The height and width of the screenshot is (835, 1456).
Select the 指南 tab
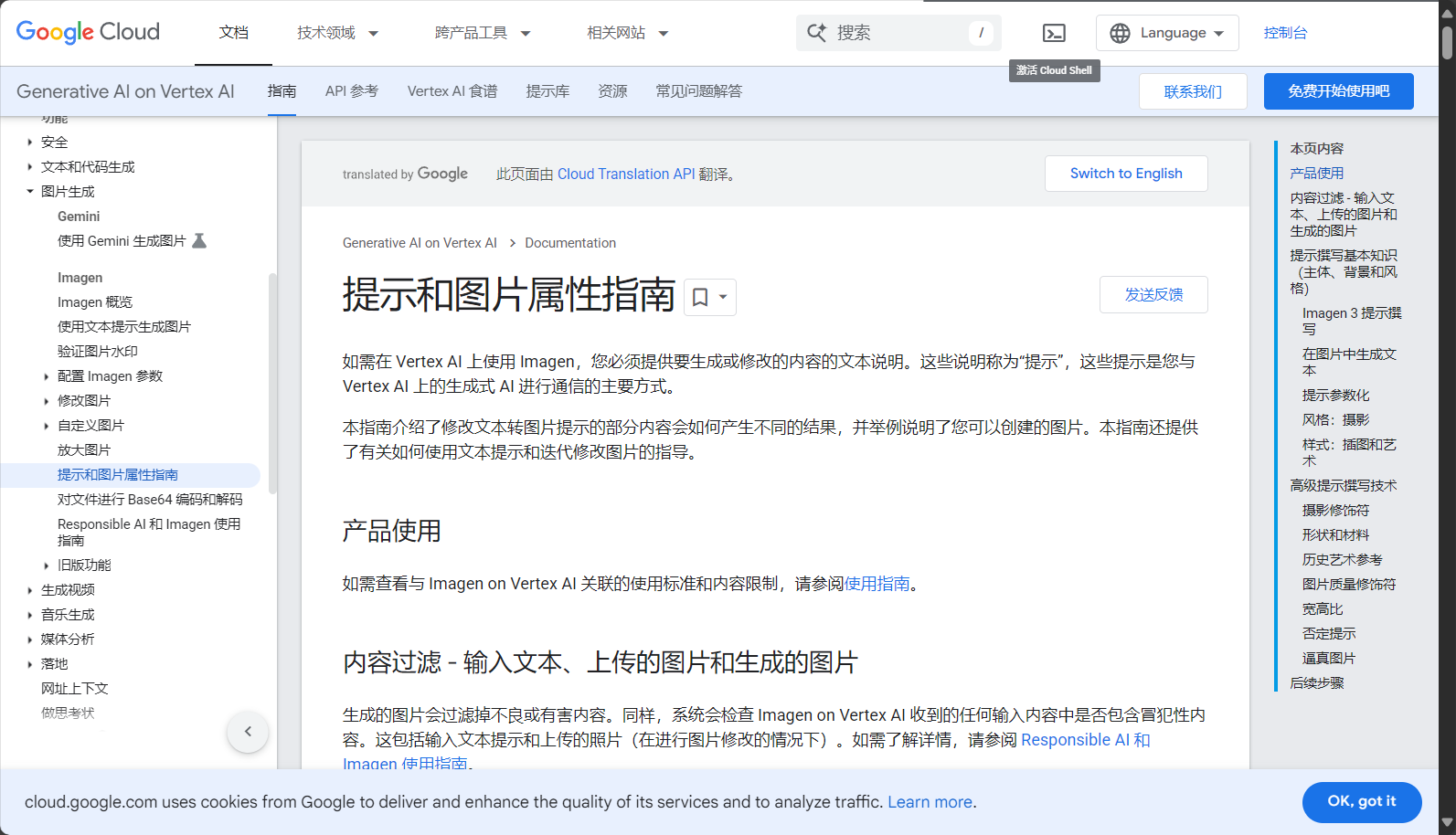pyautogui.click(x=282, y=91)
